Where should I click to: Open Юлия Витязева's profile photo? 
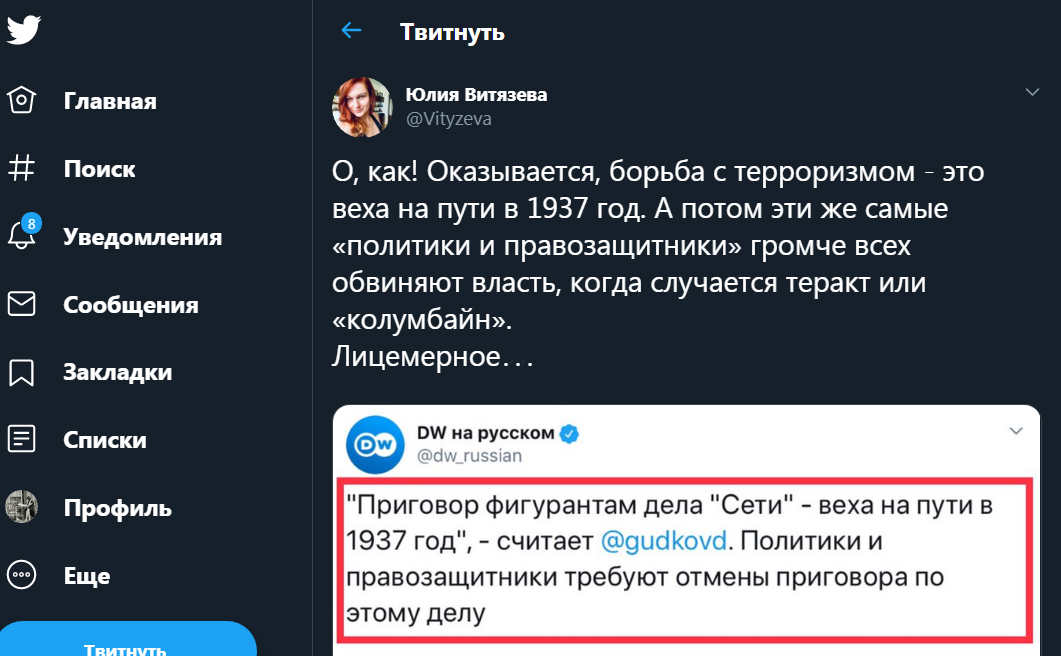[362, 106]
